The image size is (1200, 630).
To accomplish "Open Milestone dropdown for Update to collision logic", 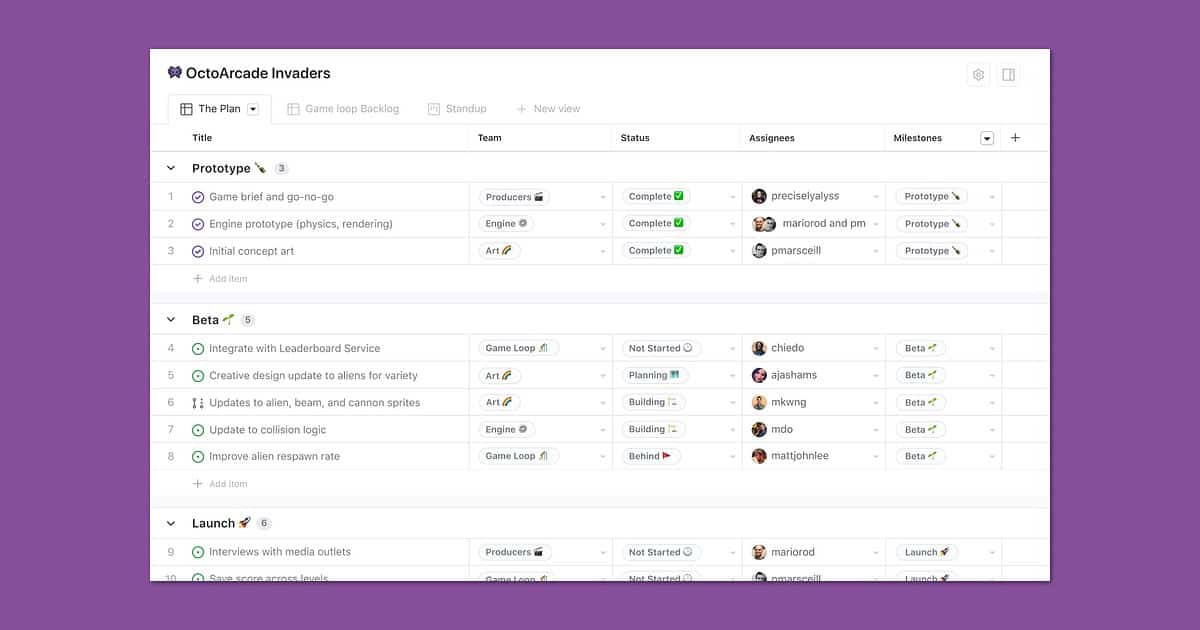I will point(992,430).
